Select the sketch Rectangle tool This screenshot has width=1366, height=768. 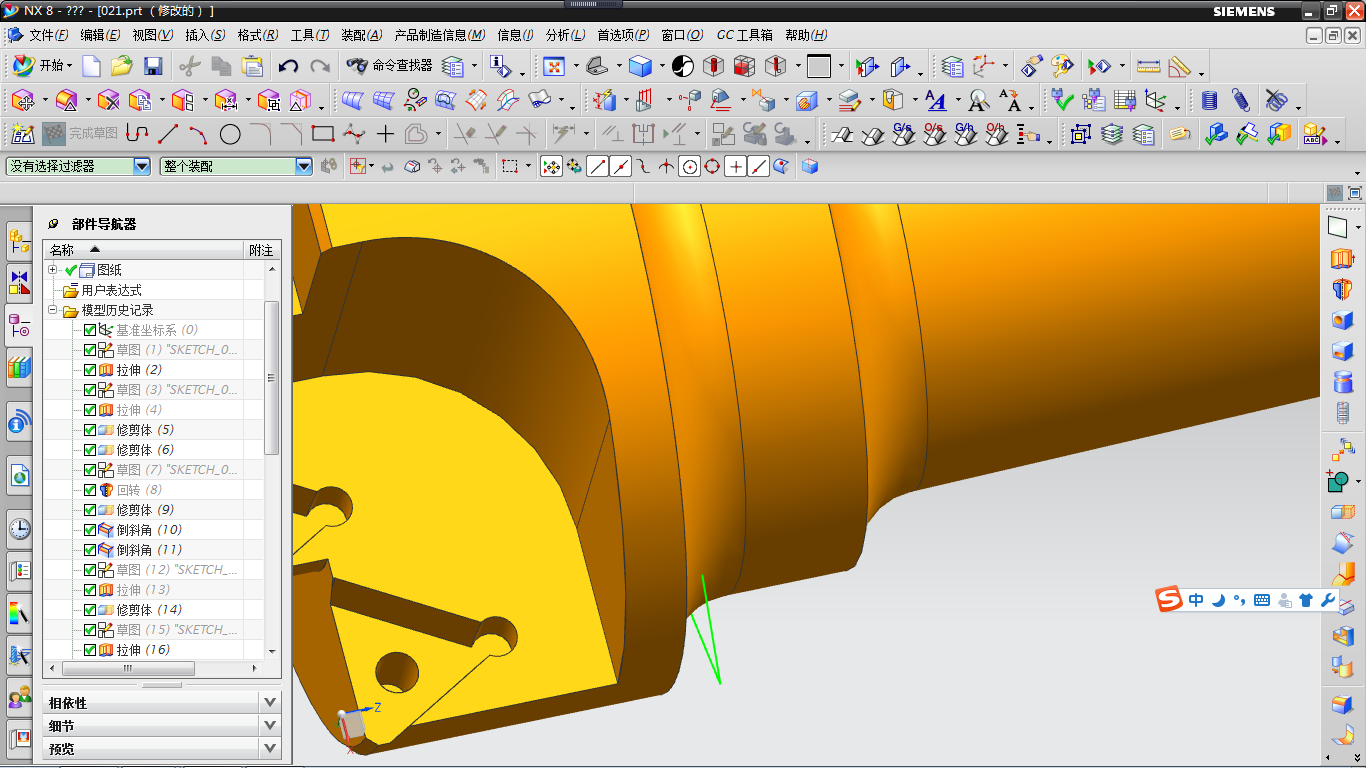click(x=322, y=133)
